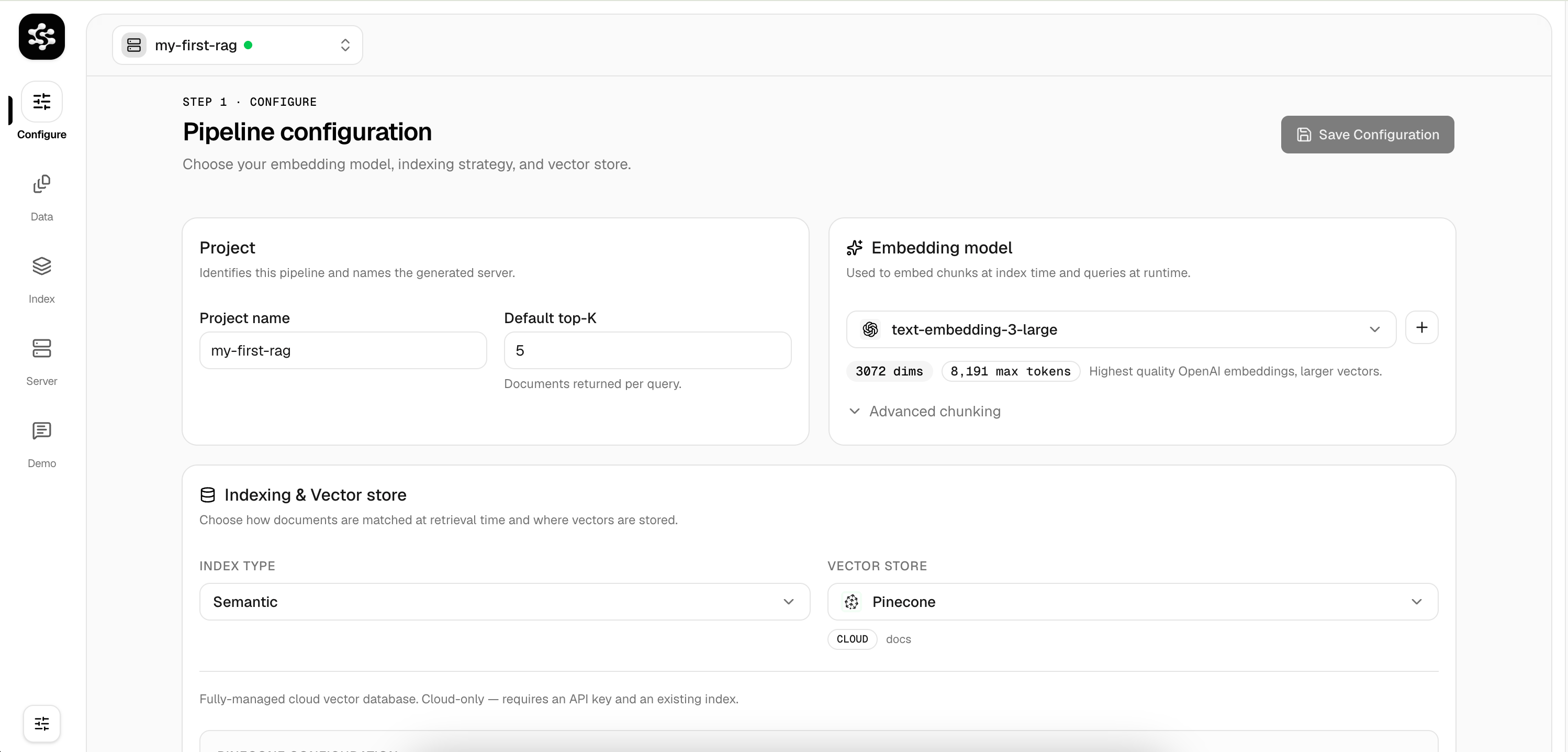Screen dimensions: 1568x752
Task: Click the OpenAI logo in model dropdown
Action: pos(870,329)
